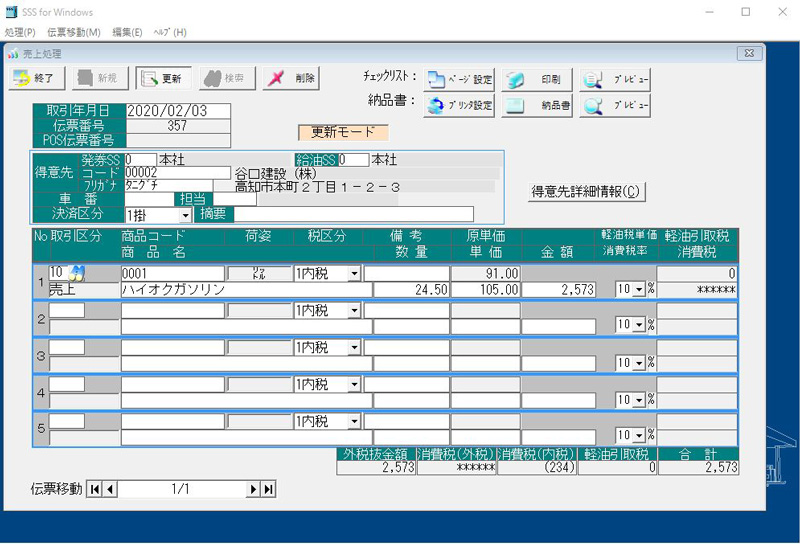Click the 摘要 (remarks) input field
This screenshot has height=544, width=800.
(x=352, y=214)
